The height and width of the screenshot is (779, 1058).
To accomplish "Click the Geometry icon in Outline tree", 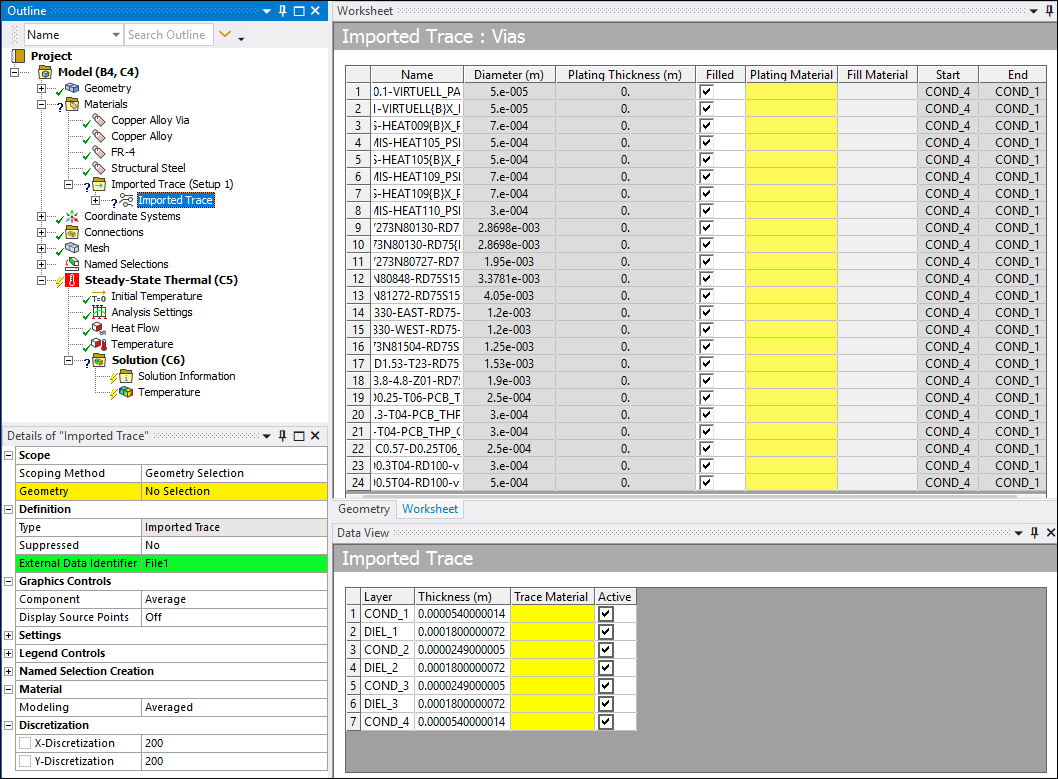I will click(x=72, y=88).
